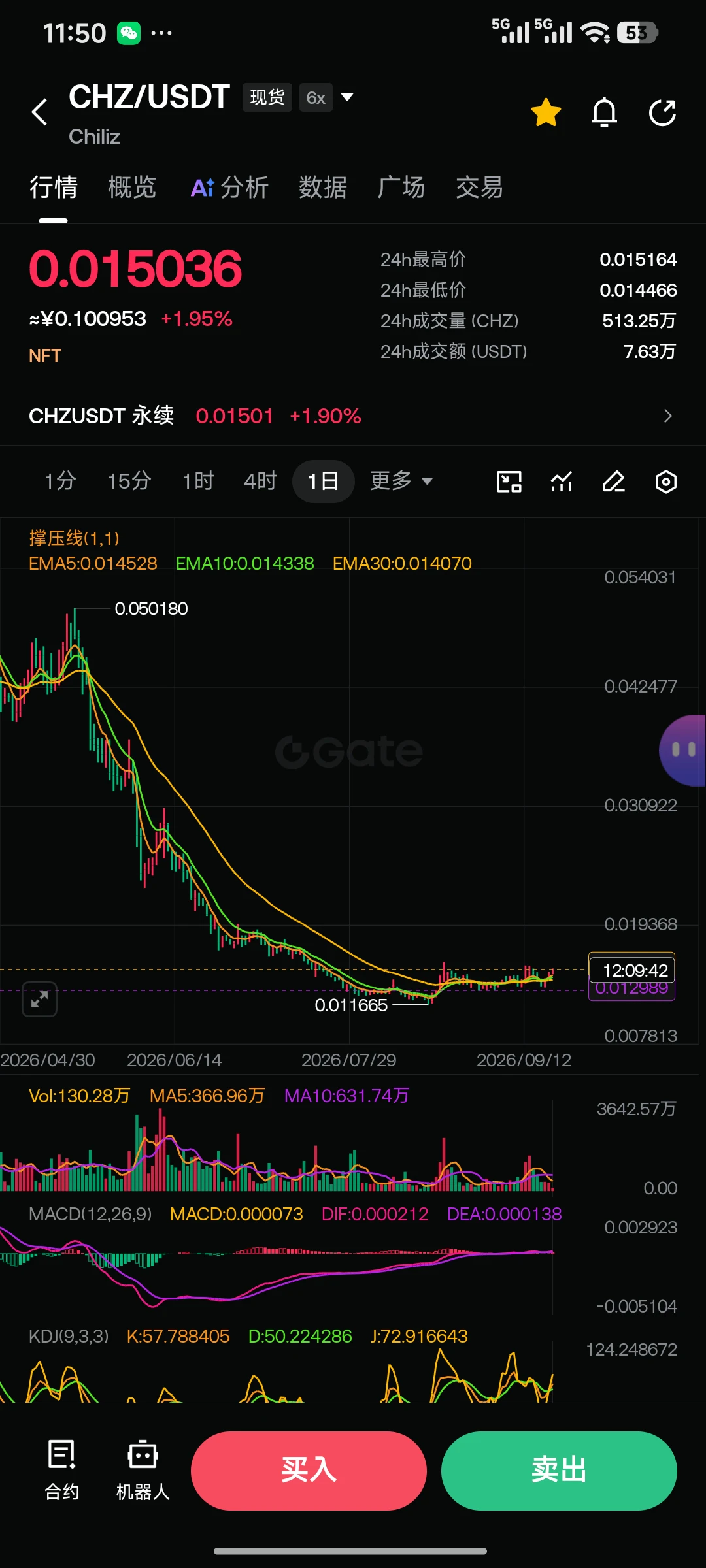Tap red 买入 buy button

[309, 1471]
